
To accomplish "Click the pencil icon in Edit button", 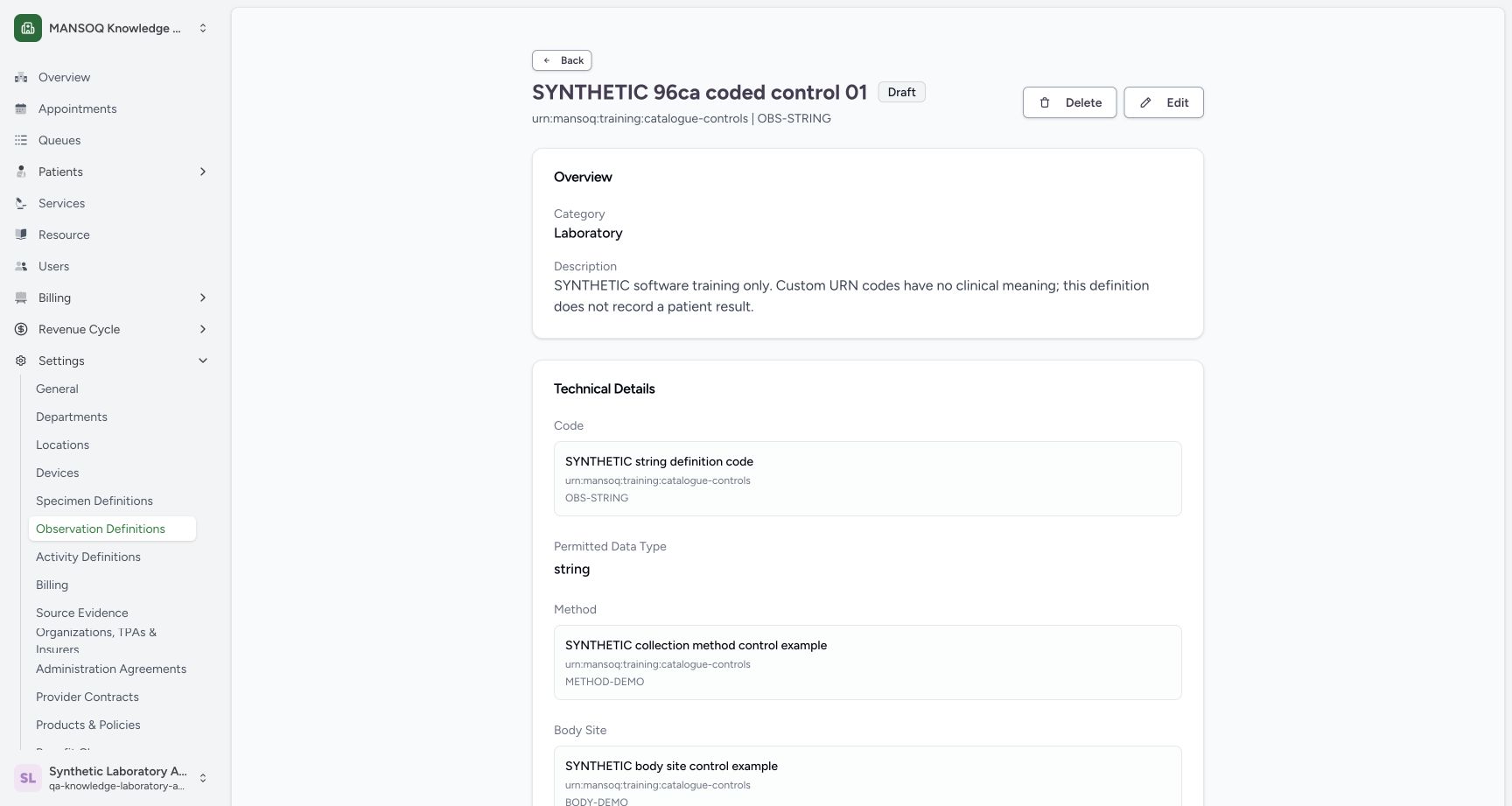I will 1145,102.
